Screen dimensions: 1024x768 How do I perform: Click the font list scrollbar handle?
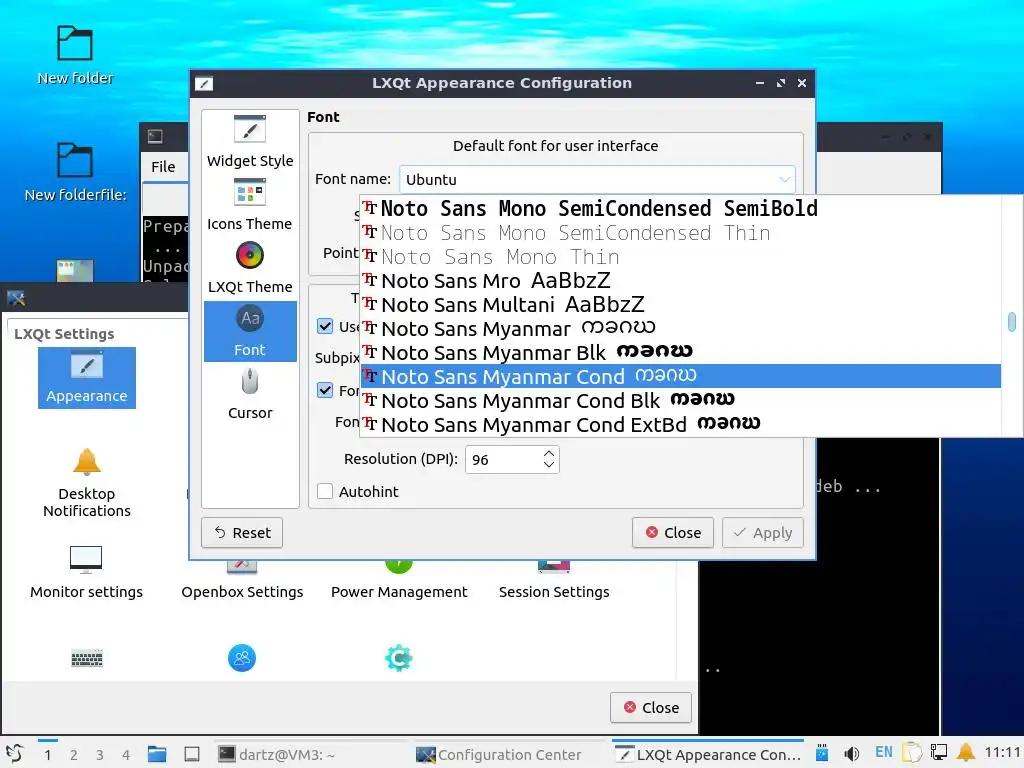pyautogui.click(x=1012, y=321)
